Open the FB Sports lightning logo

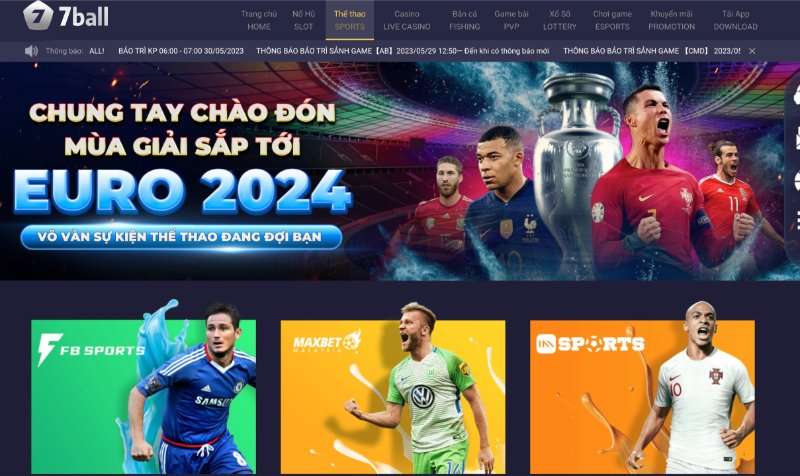point(49,349)
